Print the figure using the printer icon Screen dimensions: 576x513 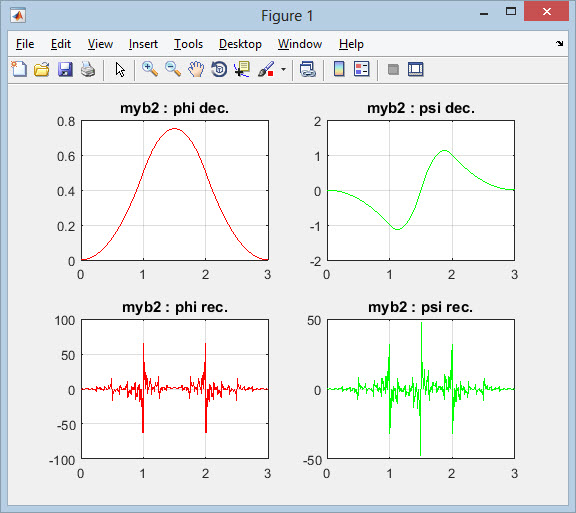(x=88, y=69)
